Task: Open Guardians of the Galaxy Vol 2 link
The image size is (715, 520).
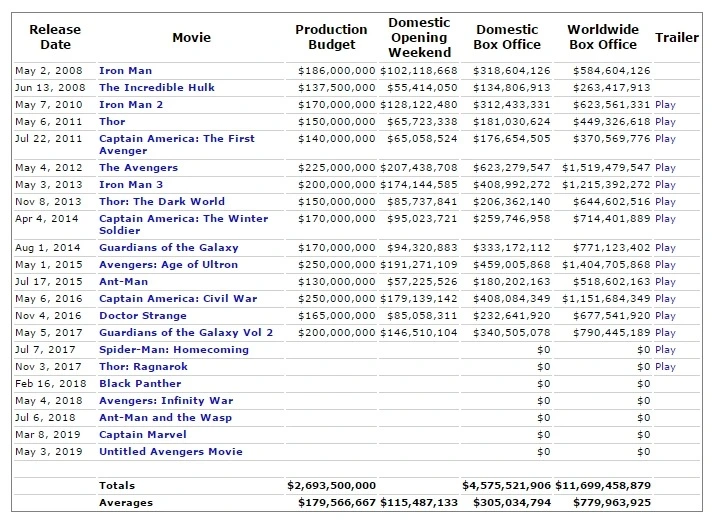Action: point(186,333)
